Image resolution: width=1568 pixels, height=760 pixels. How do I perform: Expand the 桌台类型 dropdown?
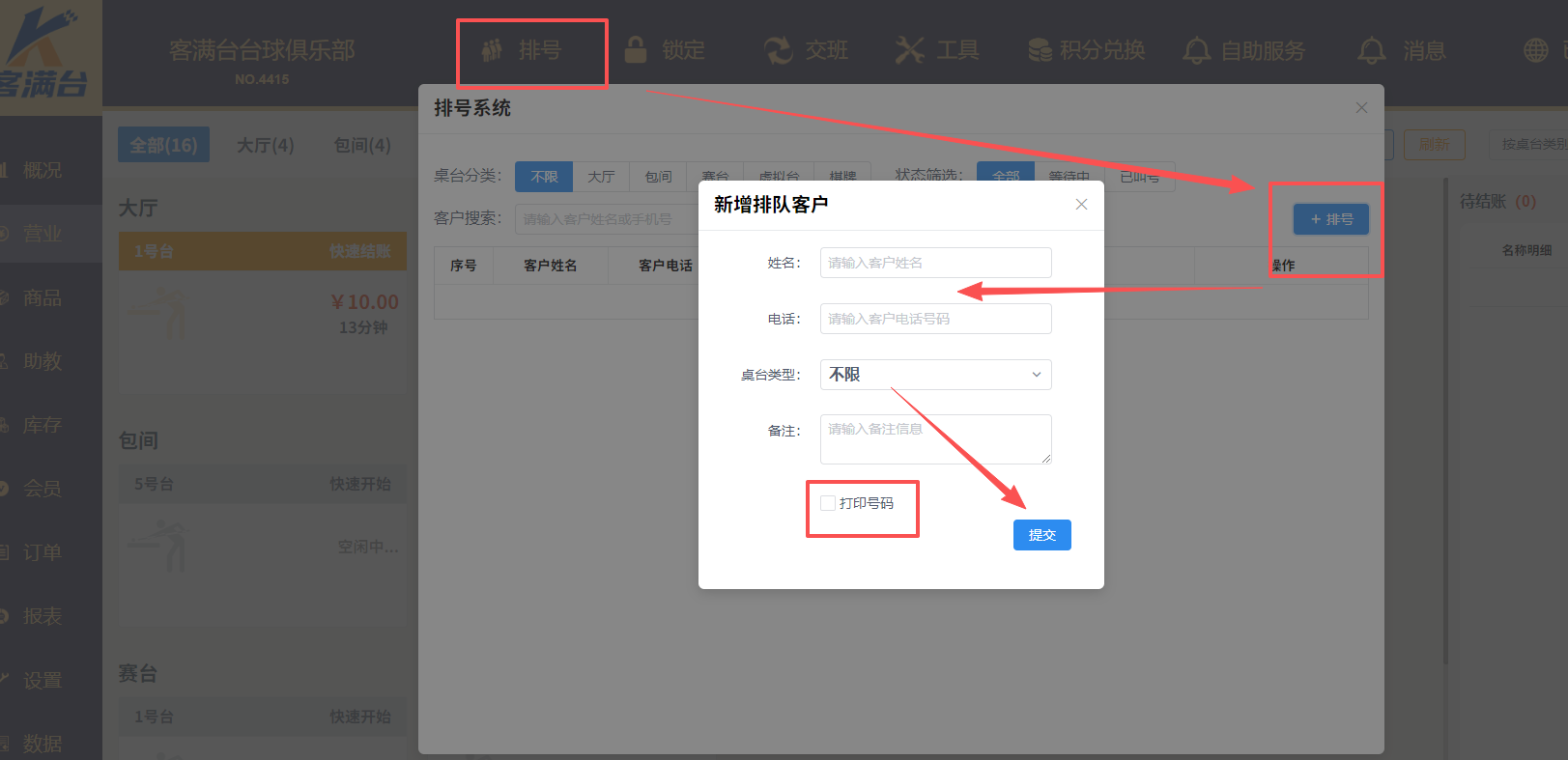tap(935, 375)
